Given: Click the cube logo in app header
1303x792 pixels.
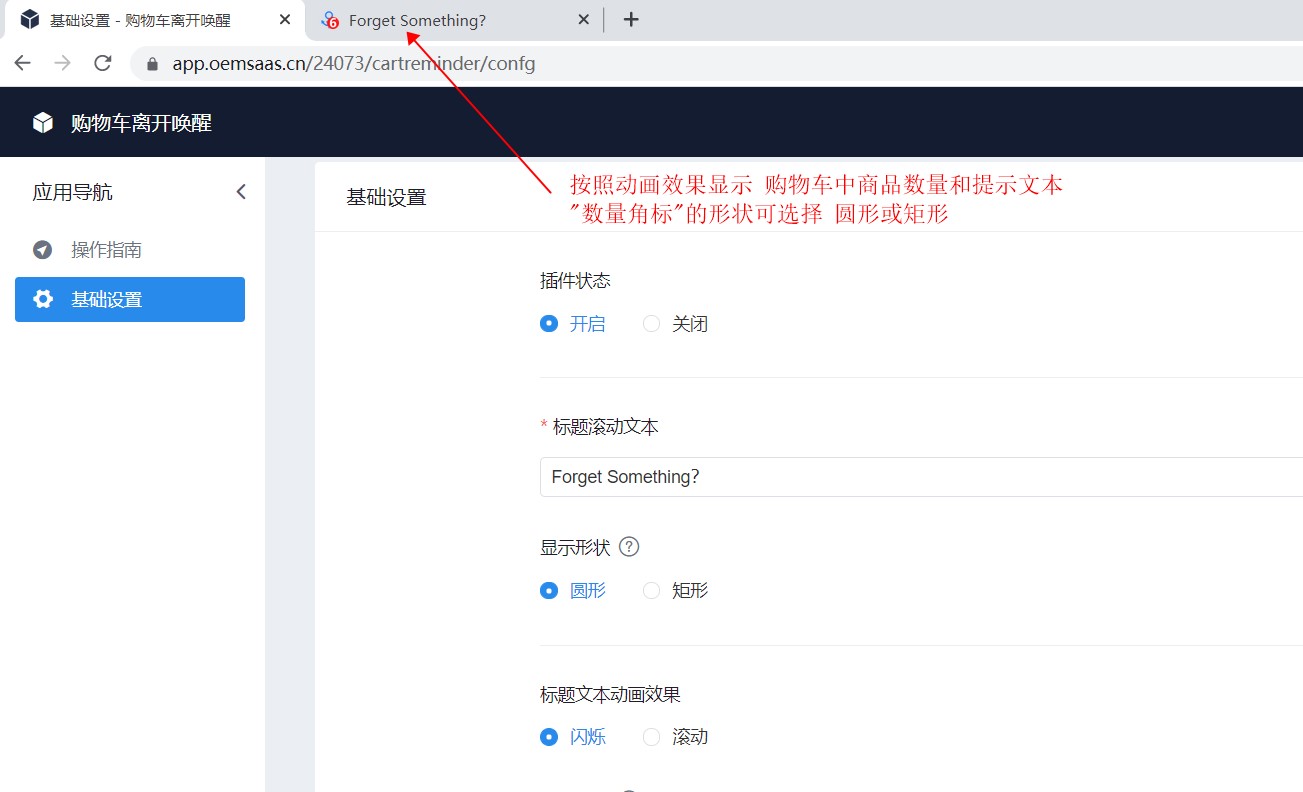Looking at the screenshot, I should [43, 123].
